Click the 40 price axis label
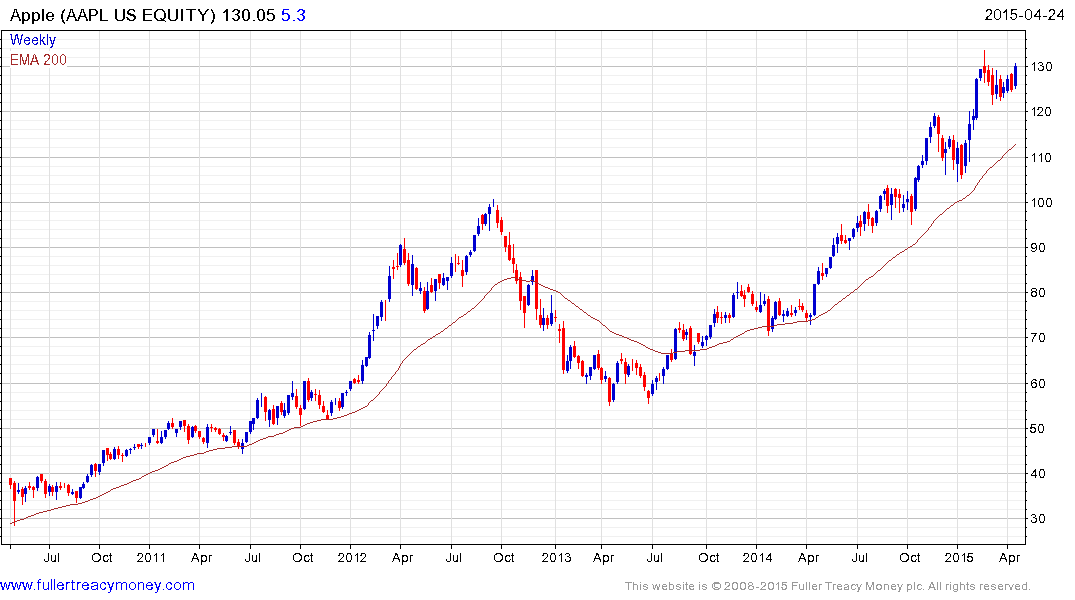Viewport: 1075px width, 600px height. click(x=1038, y=474)
